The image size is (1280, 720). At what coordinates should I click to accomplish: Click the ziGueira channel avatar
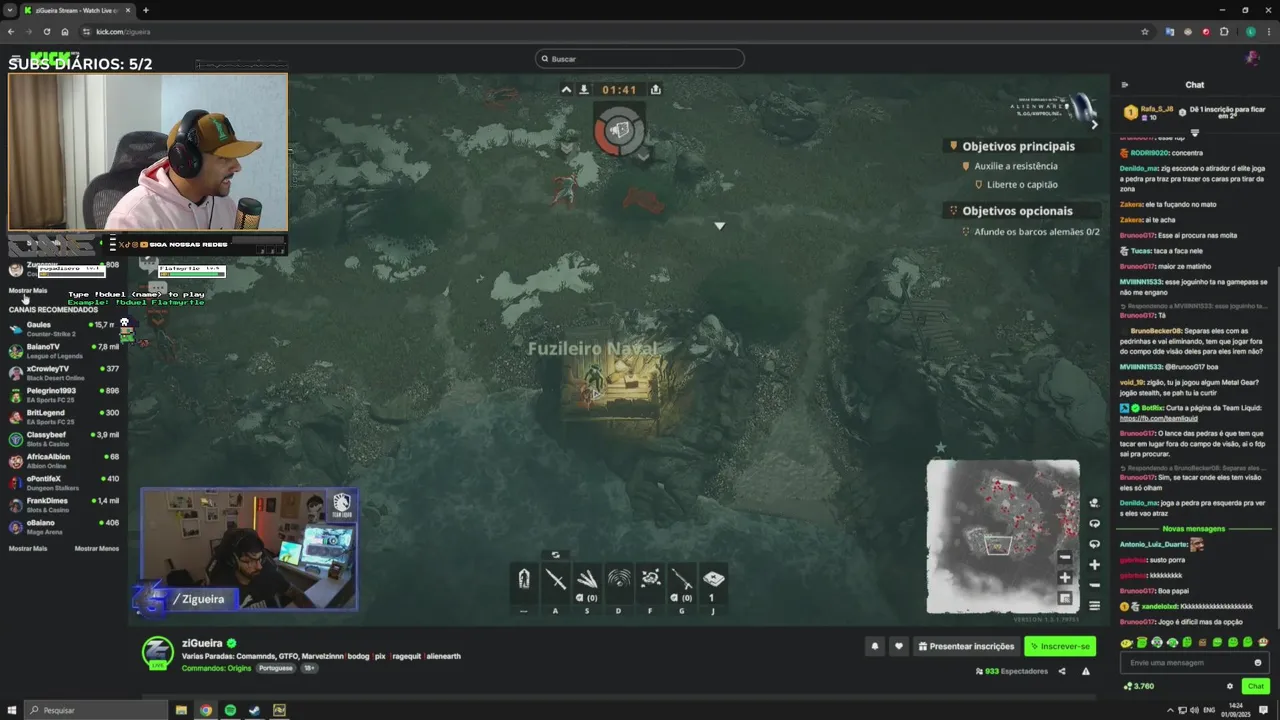[x=157, y=652]
